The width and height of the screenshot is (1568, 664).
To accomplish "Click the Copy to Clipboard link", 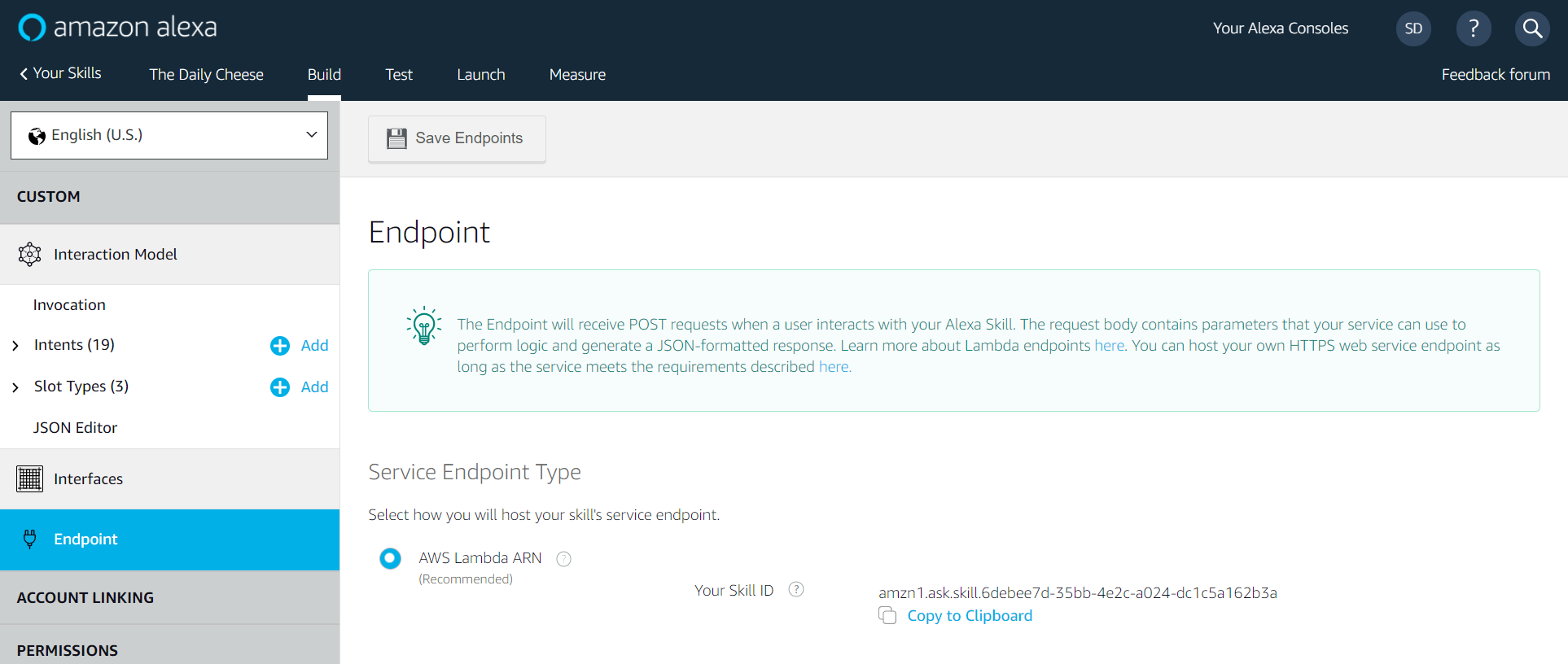I will [970, 616].
